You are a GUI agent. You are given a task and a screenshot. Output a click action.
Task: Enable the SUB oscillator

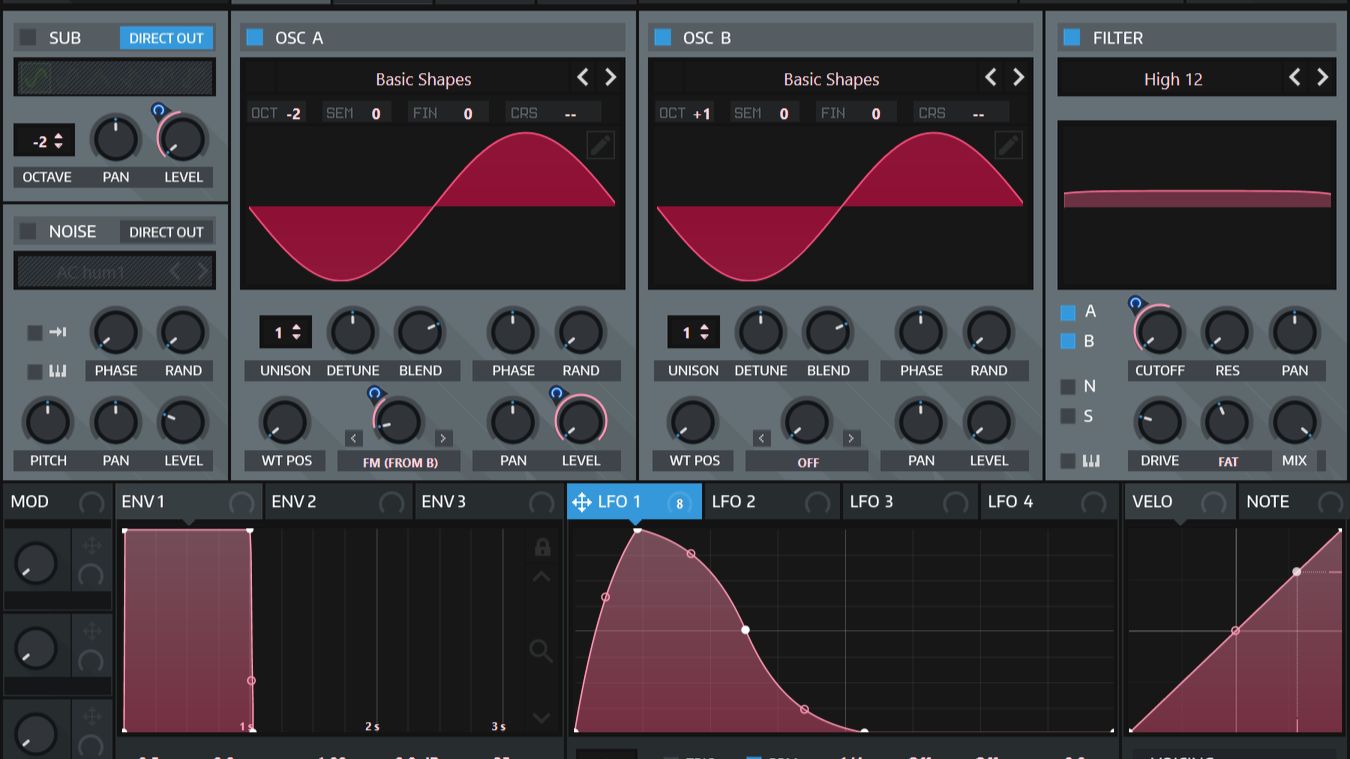pos(28,38)
